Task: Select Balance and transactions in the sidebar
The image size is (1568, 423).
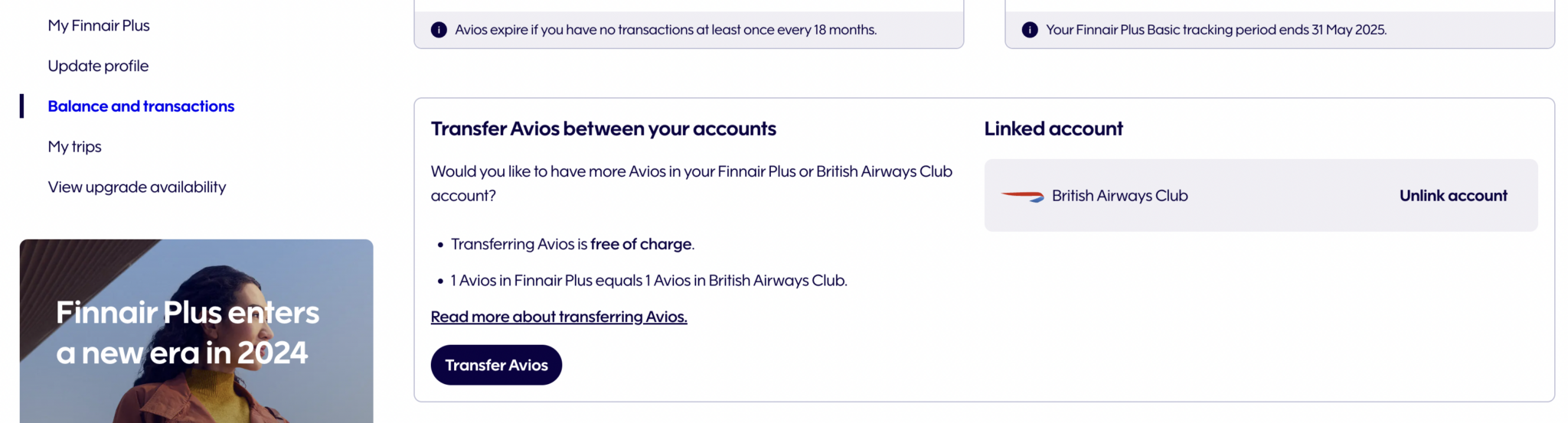Action: point(141,106)
